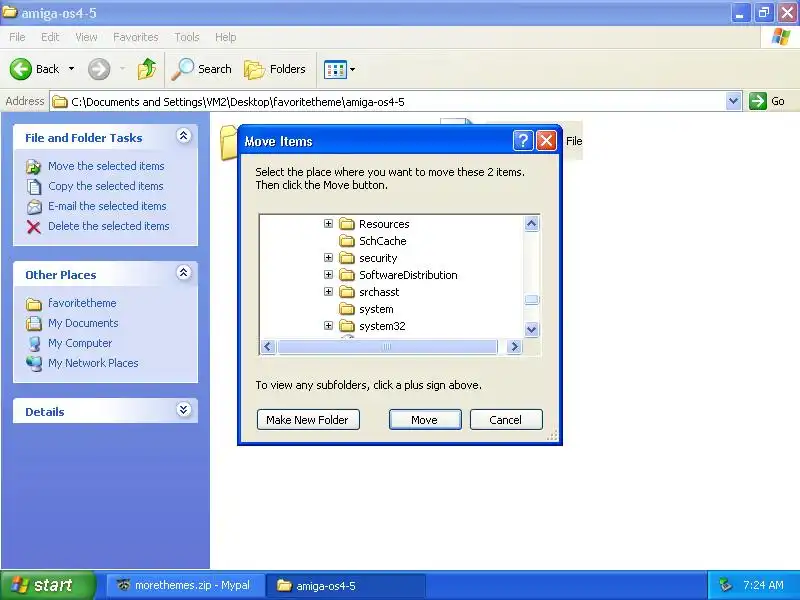
Task: Click the My Computer monitor icon
Action: 34,344
